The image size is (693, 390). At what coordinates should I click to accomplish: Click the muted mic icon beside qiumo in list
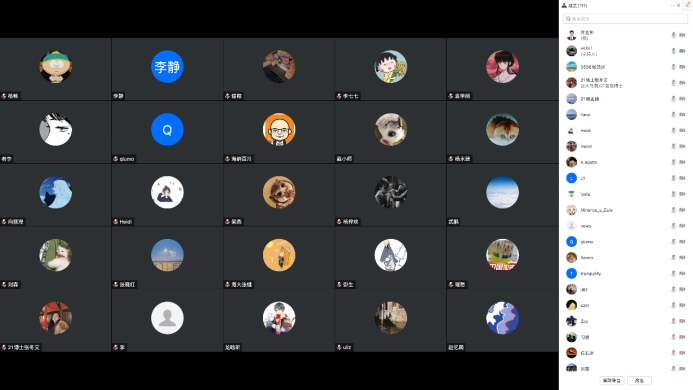(x=673, y=241)
